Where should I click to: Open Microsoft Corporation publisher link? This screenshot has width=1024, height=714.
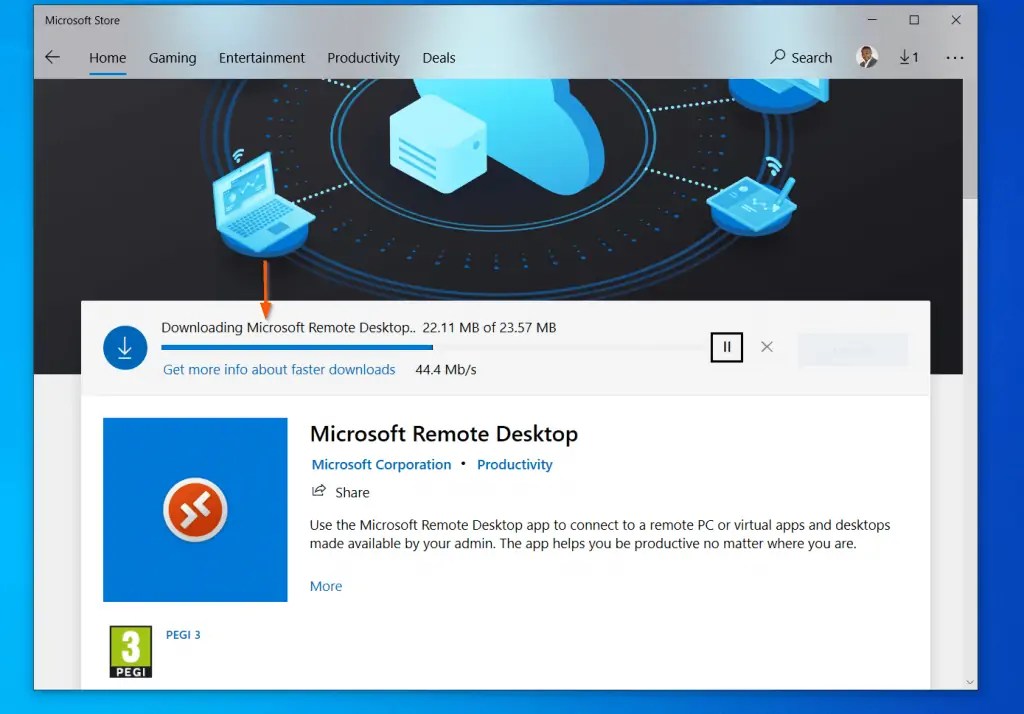tap(381, 464)
